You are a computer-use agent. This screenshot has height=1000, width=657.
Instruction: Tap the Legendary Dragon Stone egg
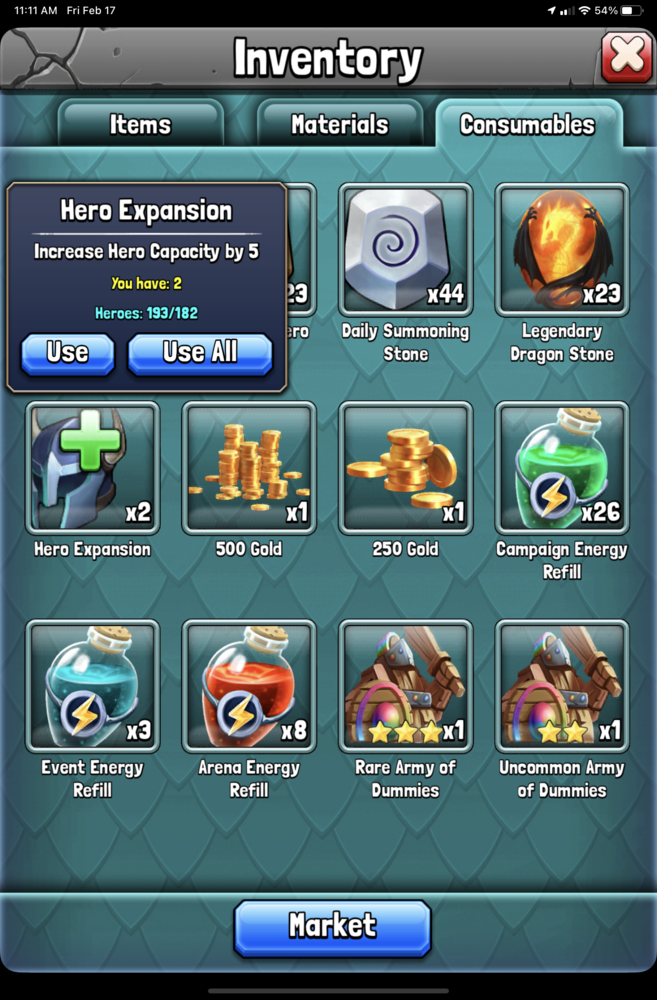pos(562,249)
